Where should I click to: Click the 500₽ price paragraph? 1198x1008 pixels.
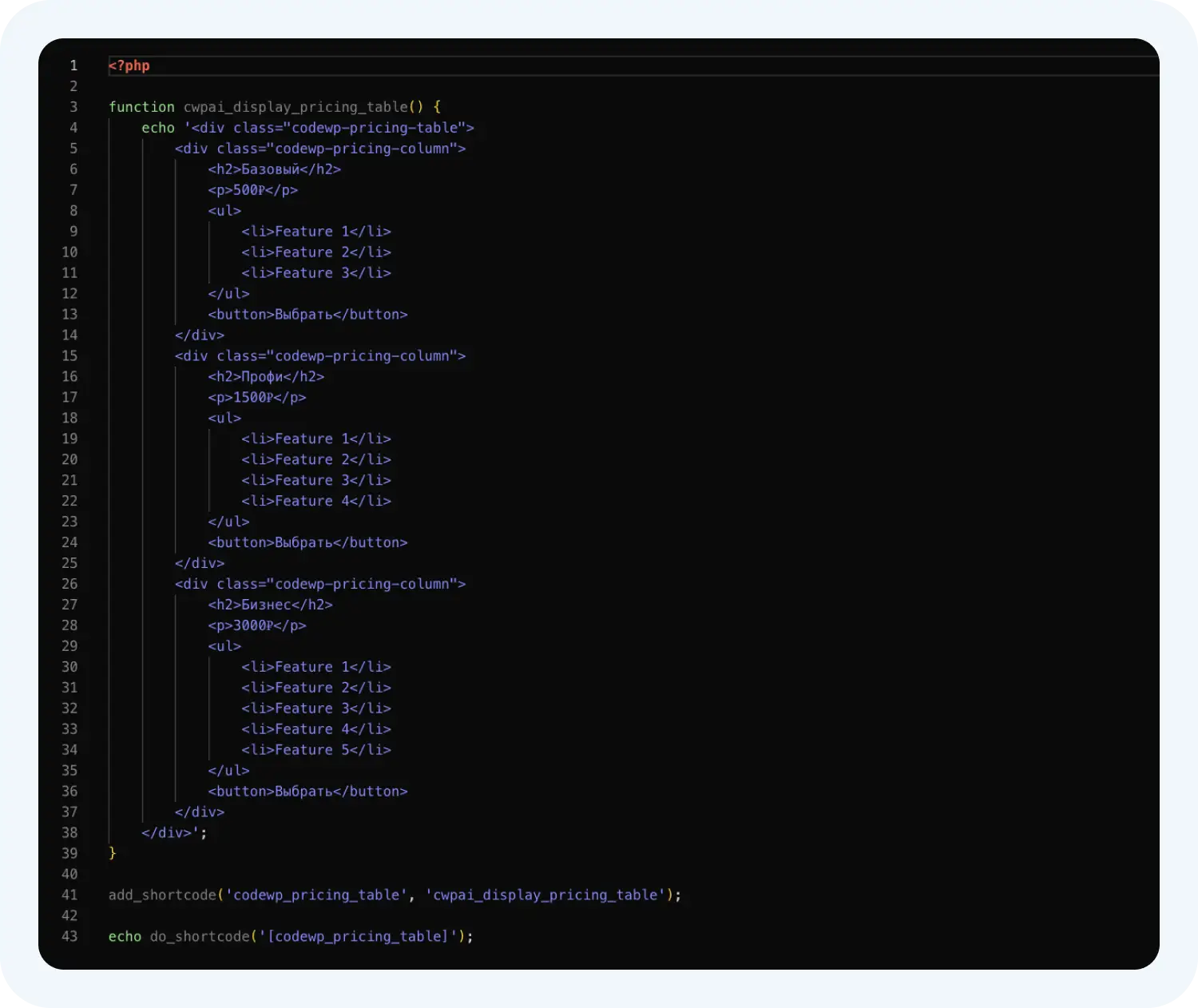pyautogui.click(x=252, y=190)
